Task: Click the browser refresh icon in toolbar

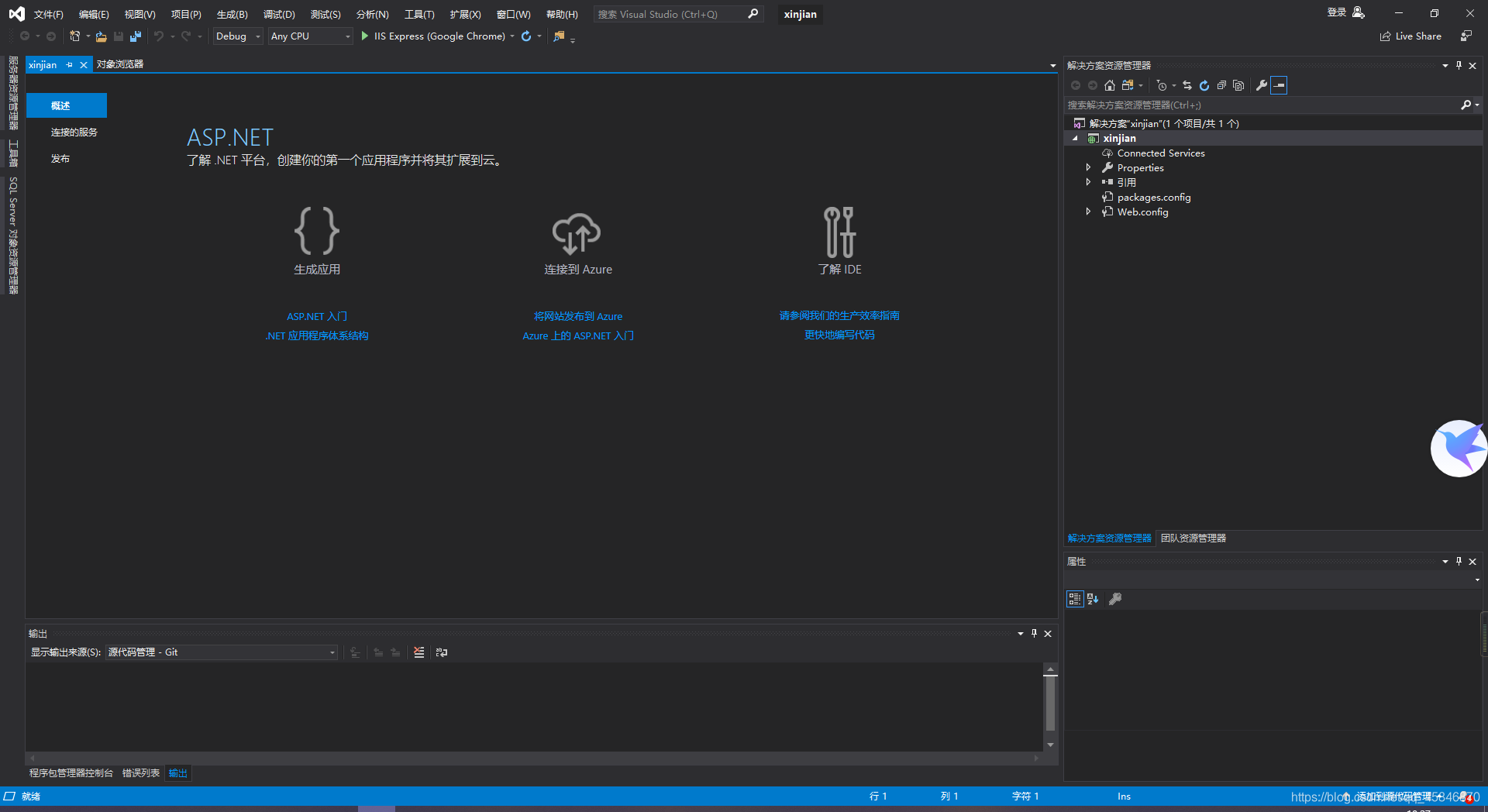Action: [526, 36]
